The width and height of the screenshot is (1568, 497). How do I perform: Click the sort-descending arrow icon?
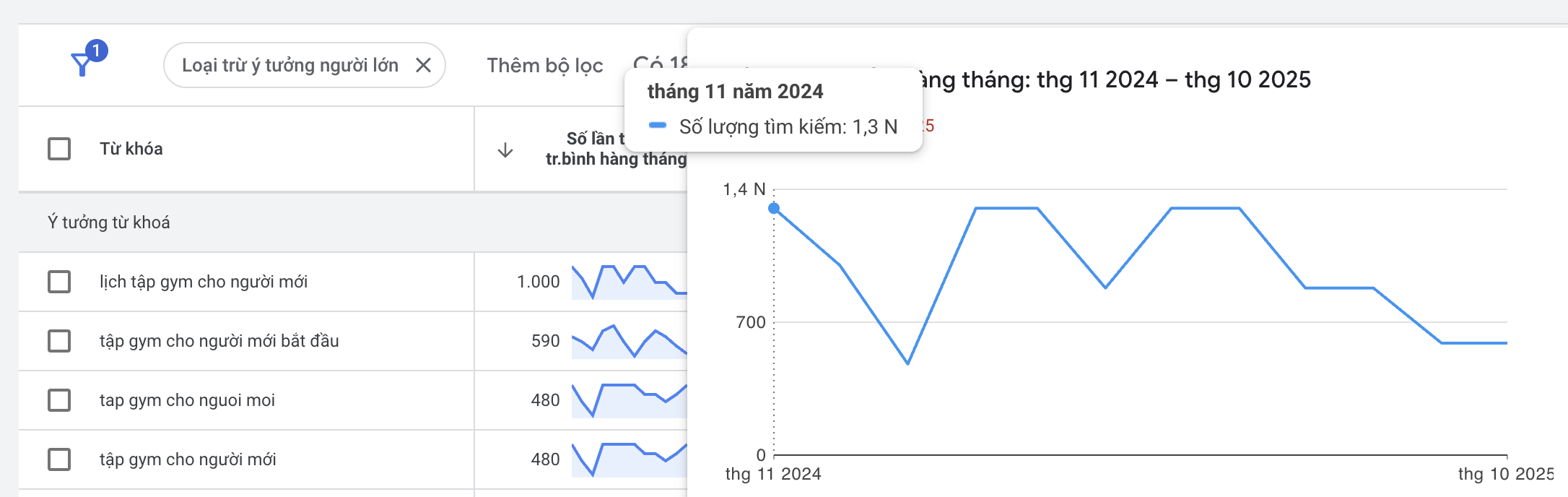click(x=505, y=150)
